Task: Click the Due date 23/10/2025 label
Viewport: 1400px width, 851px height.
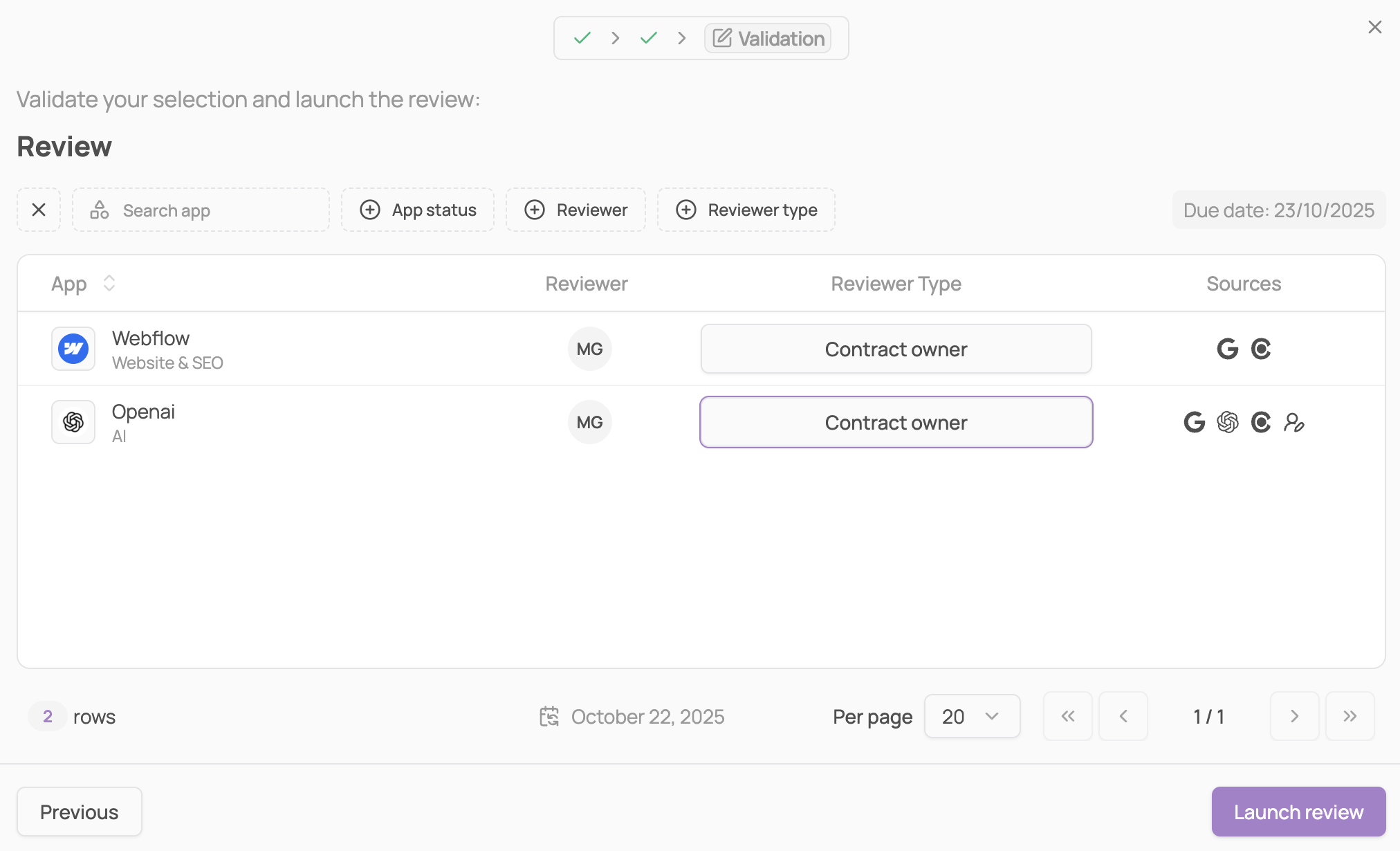Action: (1278, 210)
